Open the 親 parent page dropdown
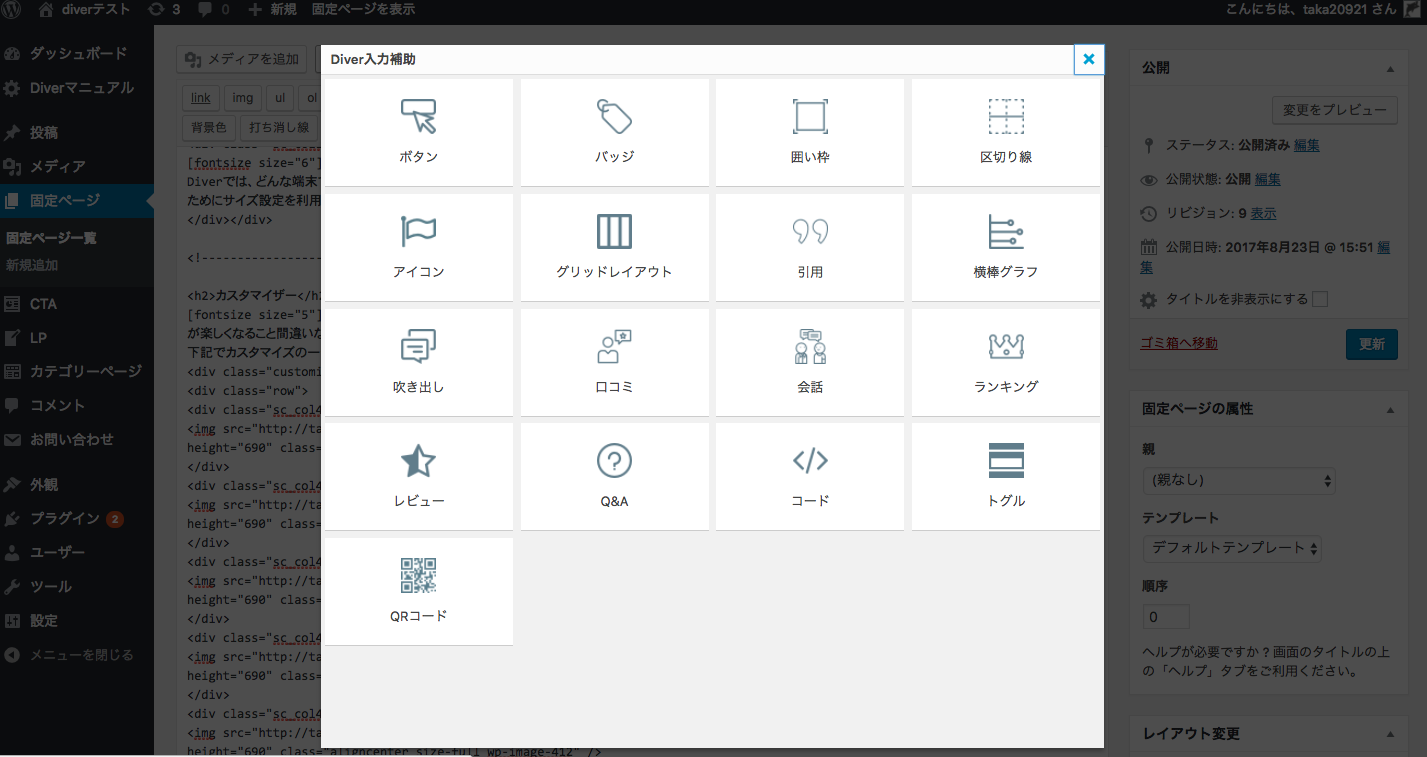The width and height of the screenshot is (1427, 757). tap(1238, 481)
